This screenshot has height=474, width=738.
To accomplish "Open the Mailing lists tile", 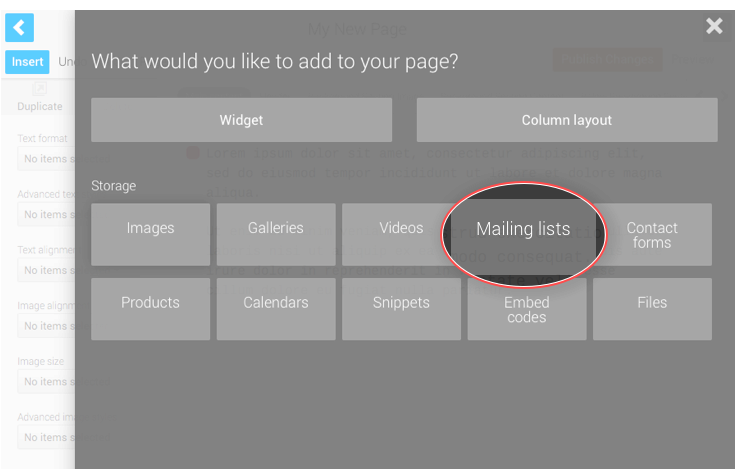I will tap(523, 235).
